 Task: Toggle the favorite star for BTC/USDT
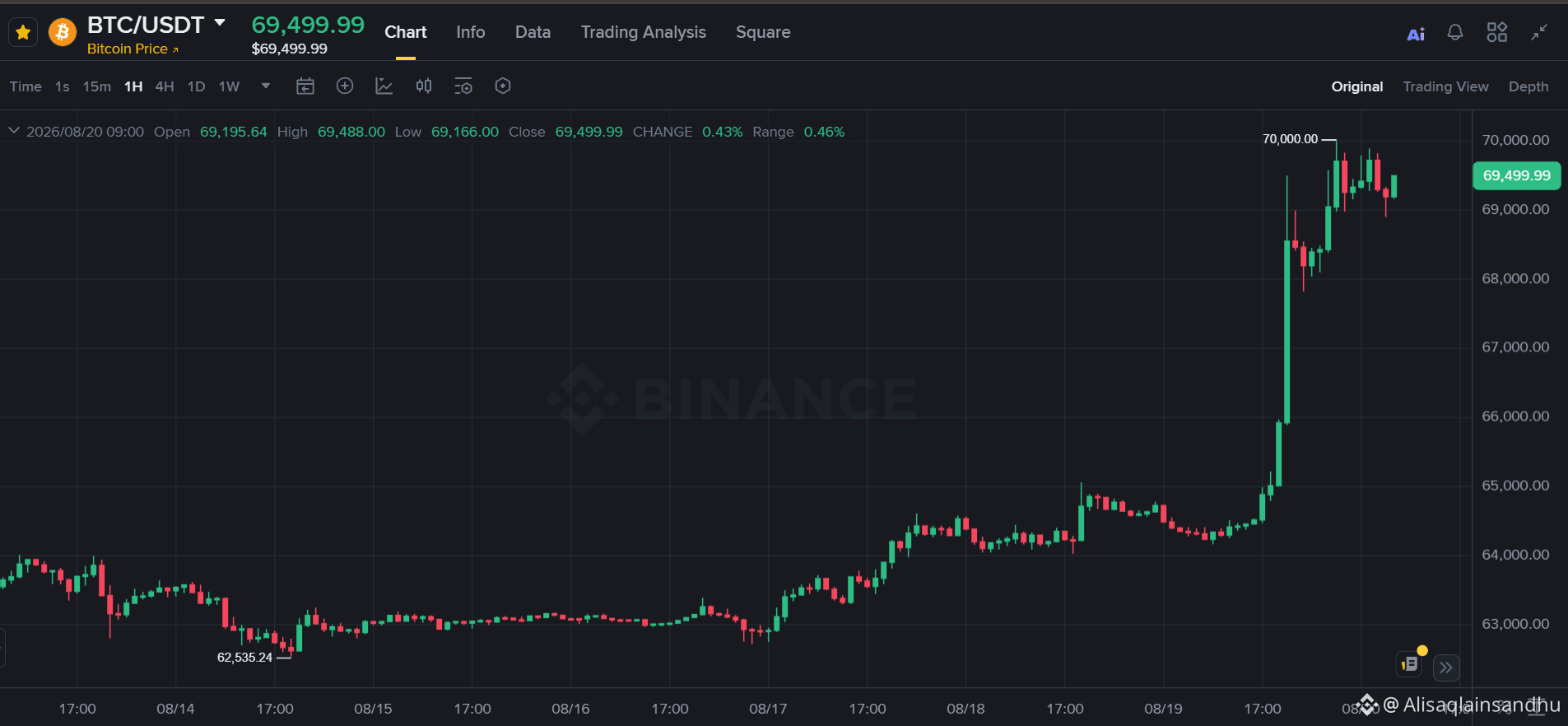[x=23, y=32]
